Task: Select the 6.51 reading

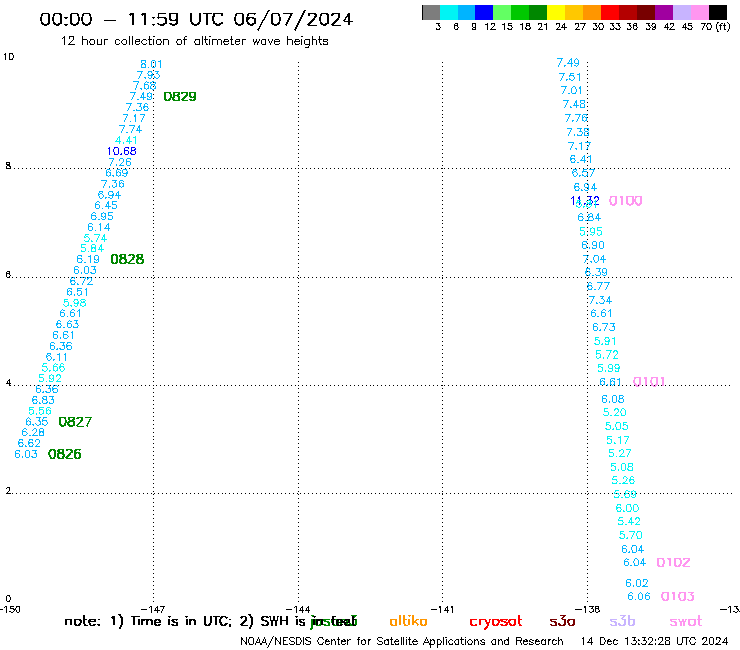Action: pyautogui.click(x=77, y=292)
